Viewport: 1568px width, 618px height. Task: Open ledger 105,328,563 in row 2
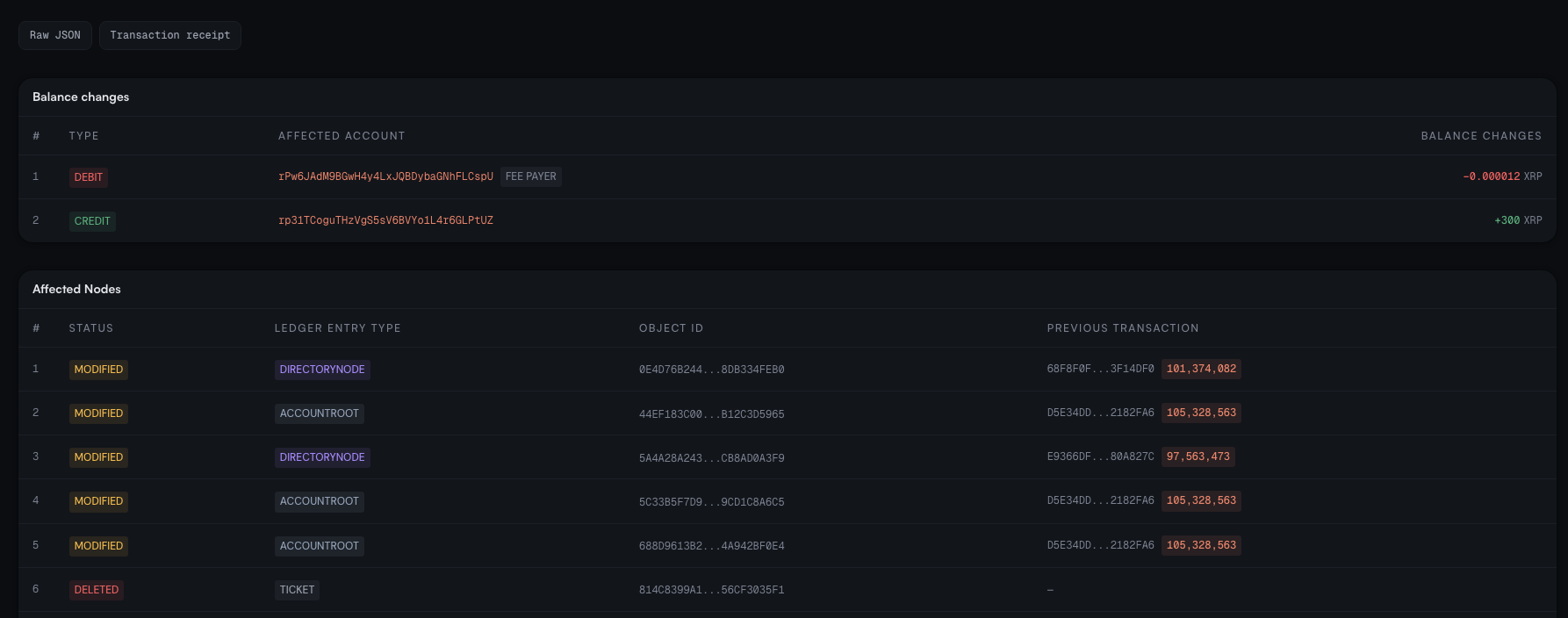pyautogui.click(x=1201, y=413)
